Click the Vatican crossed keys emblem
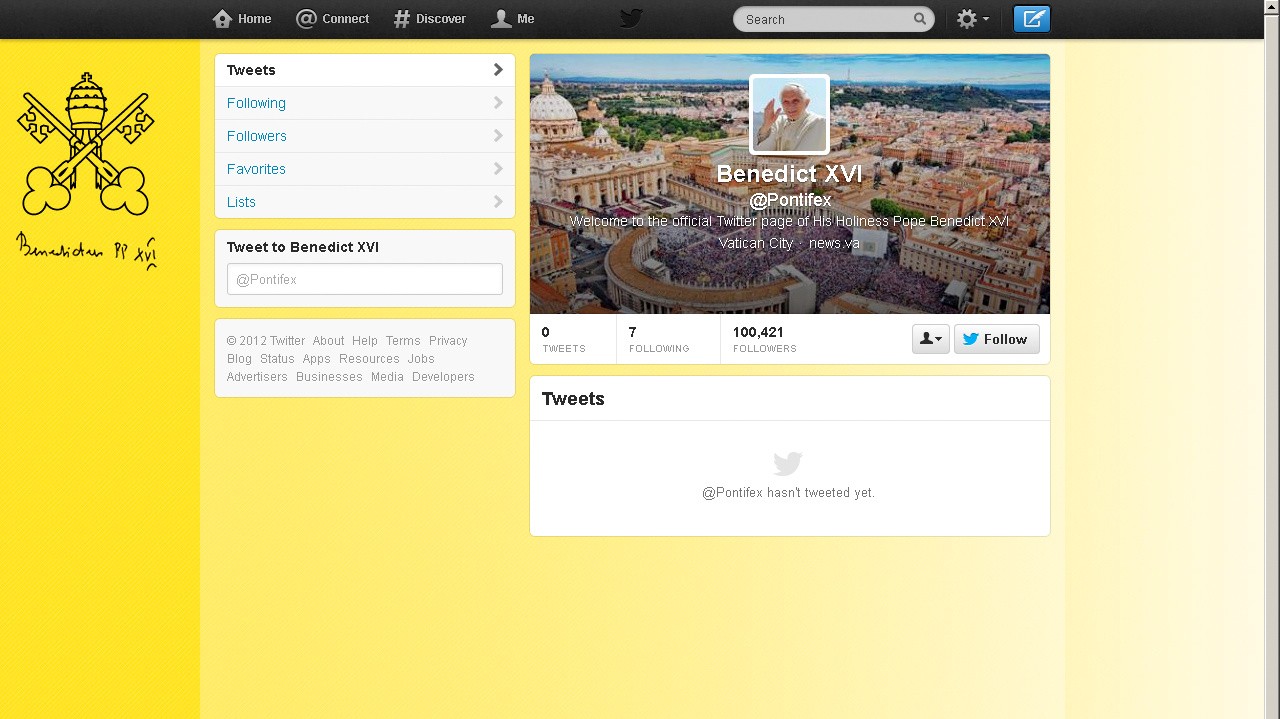This screenshot has width=1280, height=719. pyautogui.click(x=86, y=144)
